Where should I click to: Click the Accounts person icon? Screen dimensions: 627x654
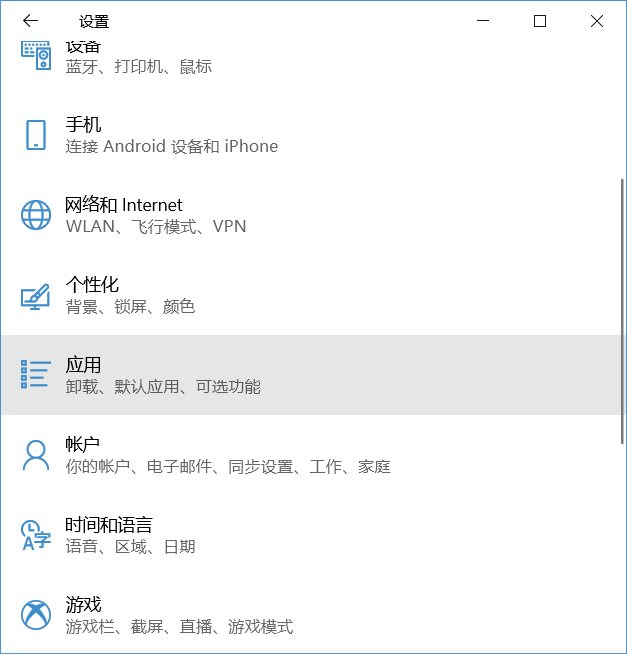36,455
